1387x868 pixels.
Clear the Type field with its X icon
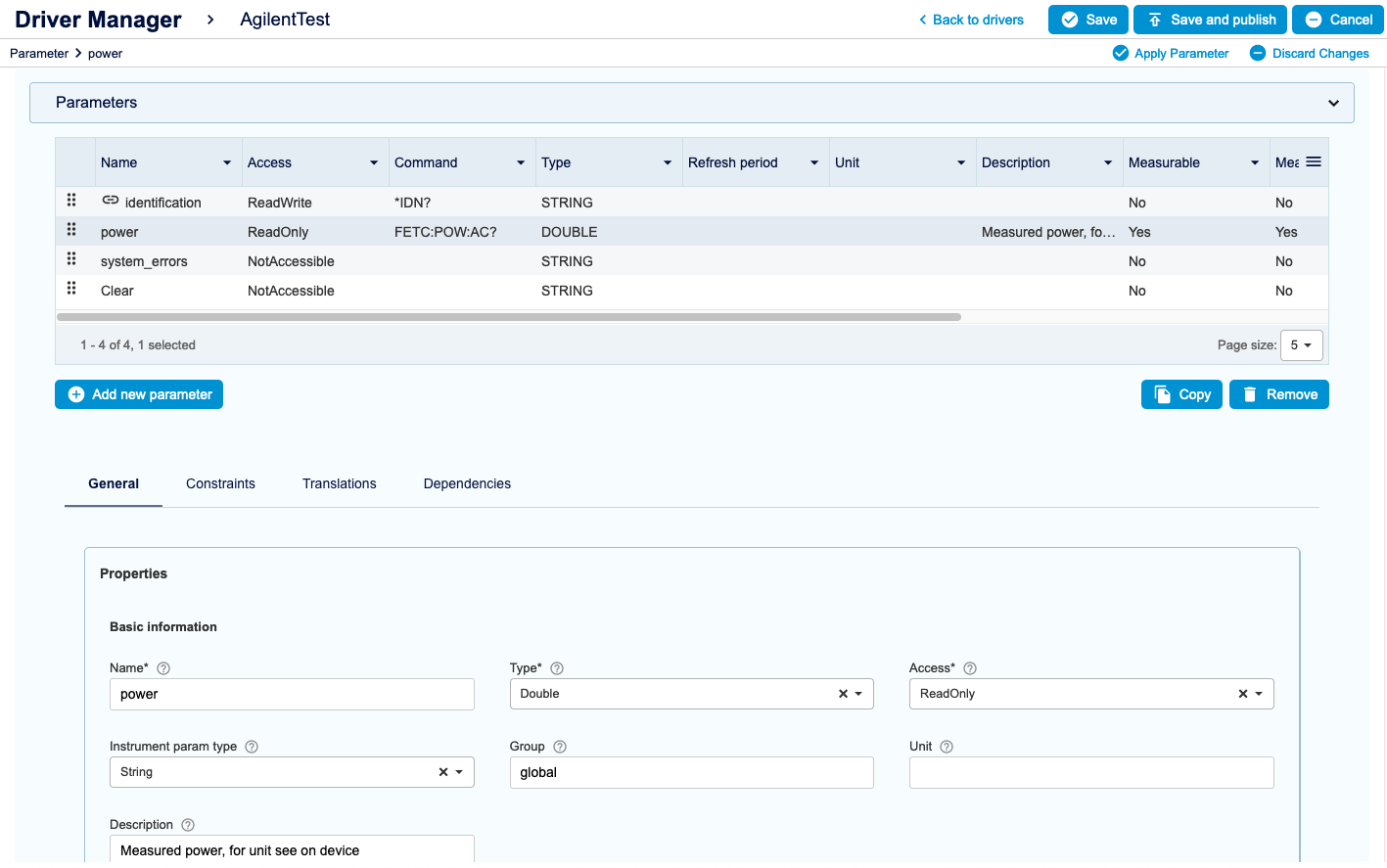(x=843, y=694)
